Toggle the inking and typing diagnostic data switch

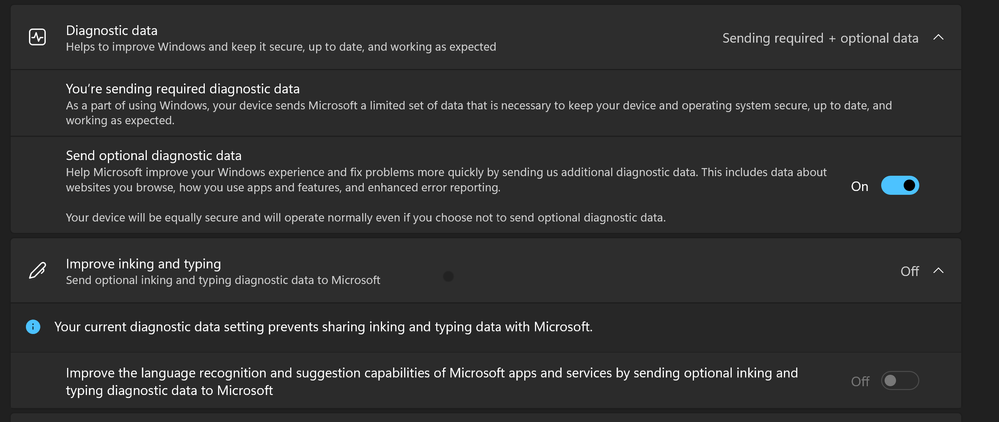tap(899, 381)
